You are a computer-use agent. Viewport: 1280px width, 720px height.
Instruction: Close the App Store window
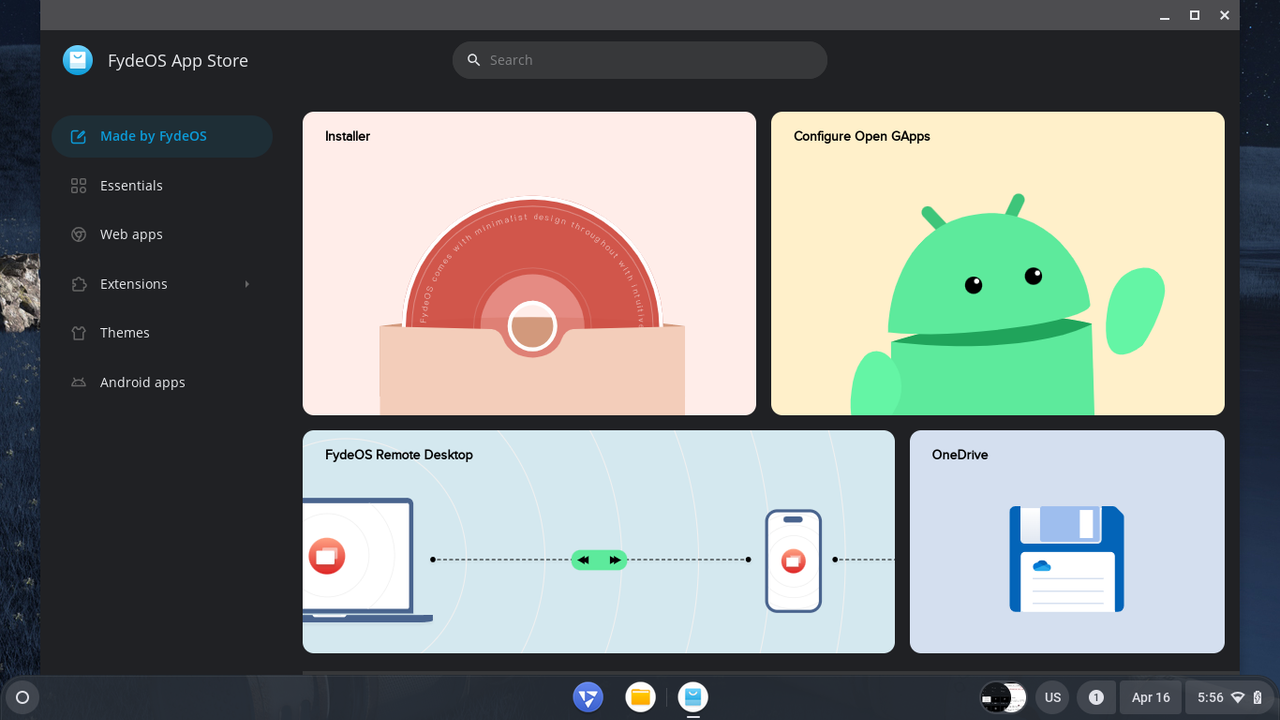1224,15
